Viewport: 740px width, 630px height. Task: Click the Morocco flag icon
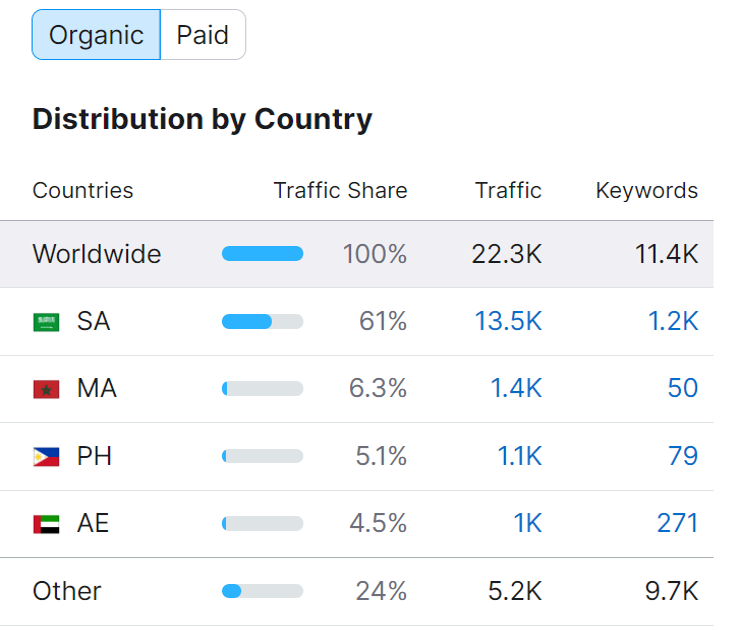[x=46, y=389]
